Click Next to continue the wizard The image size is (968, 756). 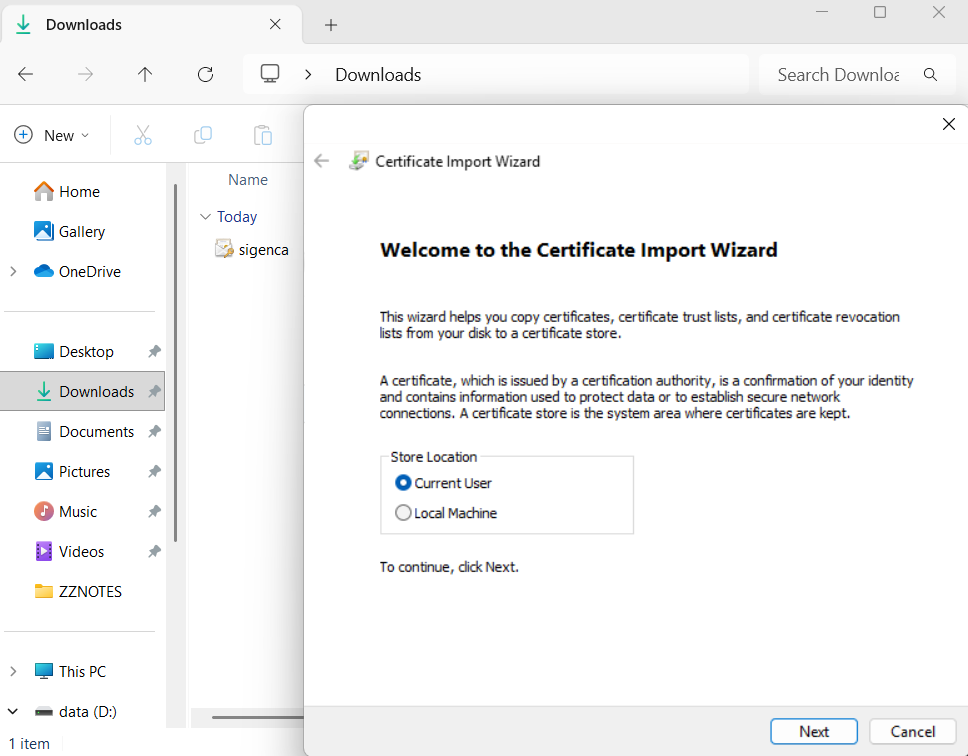[x=813, y=731]
